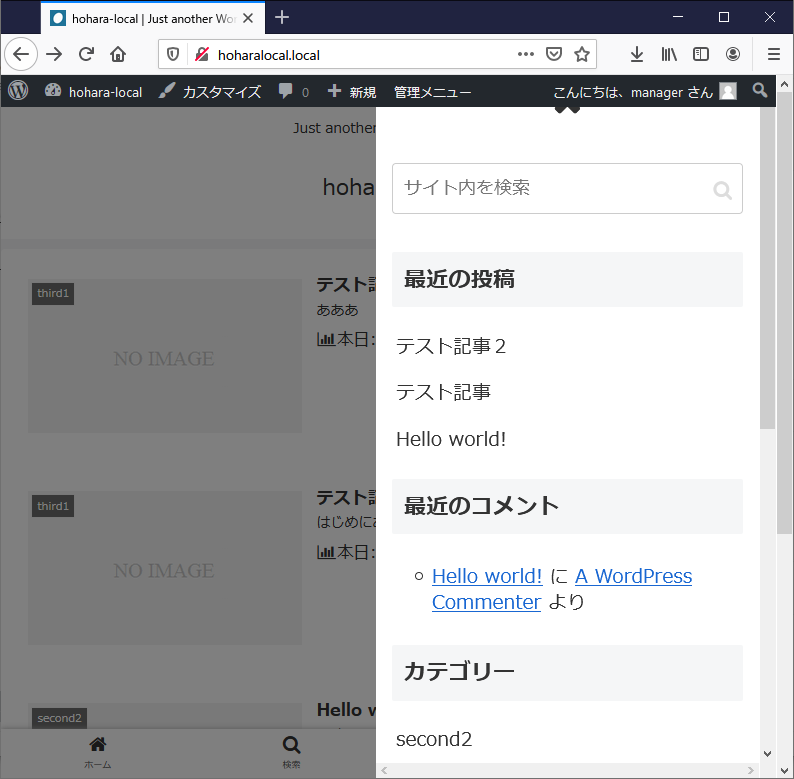This screenshot has width=794, height=779.
Task: Click the A WordPress Commenter link
Action: click(x=633, y=577)
